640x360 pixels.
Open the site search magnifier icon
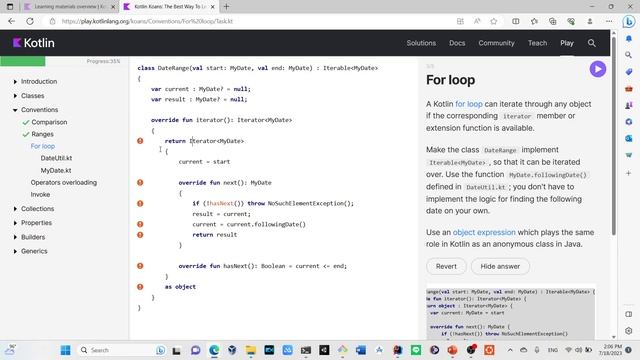tap(591, 43)
